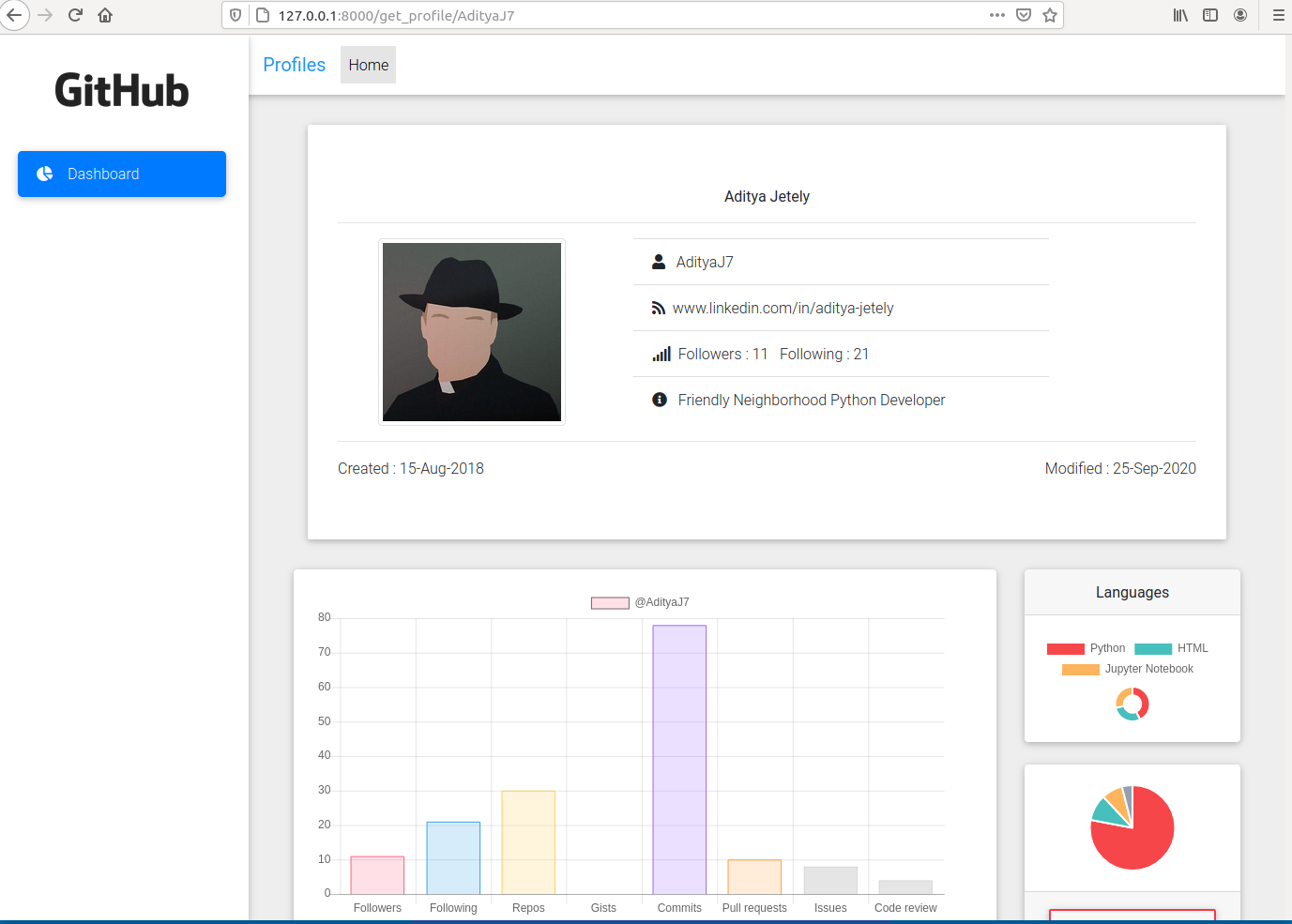Click the browser forward arrow
The height and width of the screenshot is (924, 1292).
tap(45, 15)
